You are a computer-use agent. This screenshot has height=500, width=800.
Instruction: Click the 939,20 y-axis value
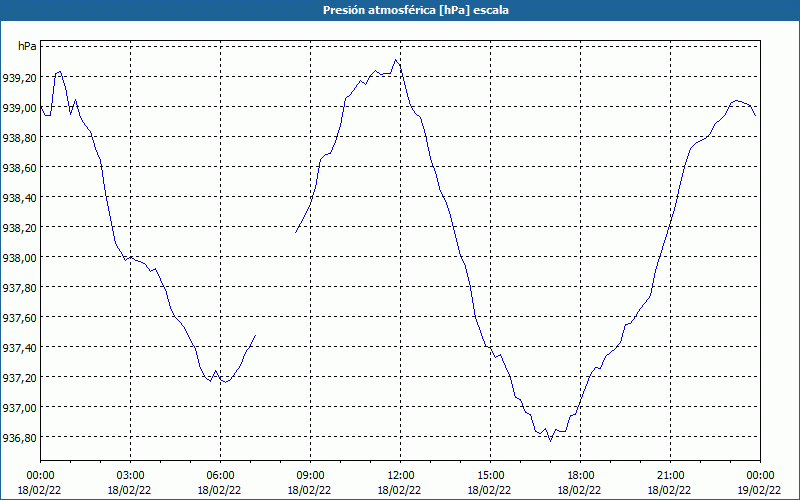[19, 78]
